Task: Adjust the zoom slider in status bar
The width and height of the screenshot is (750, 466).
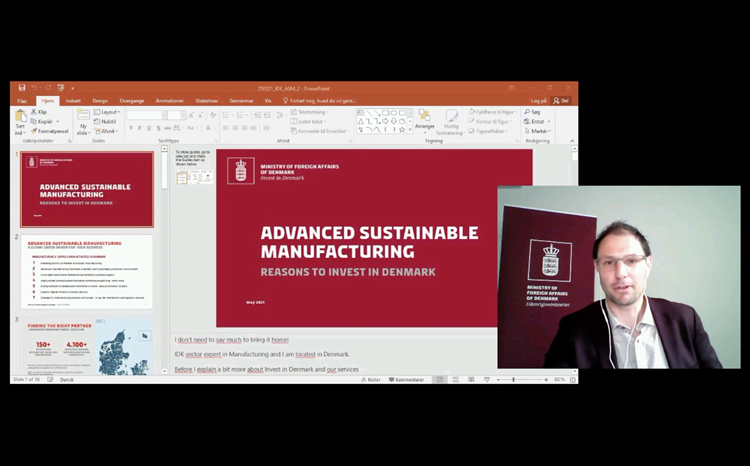Action: (513, 380)
